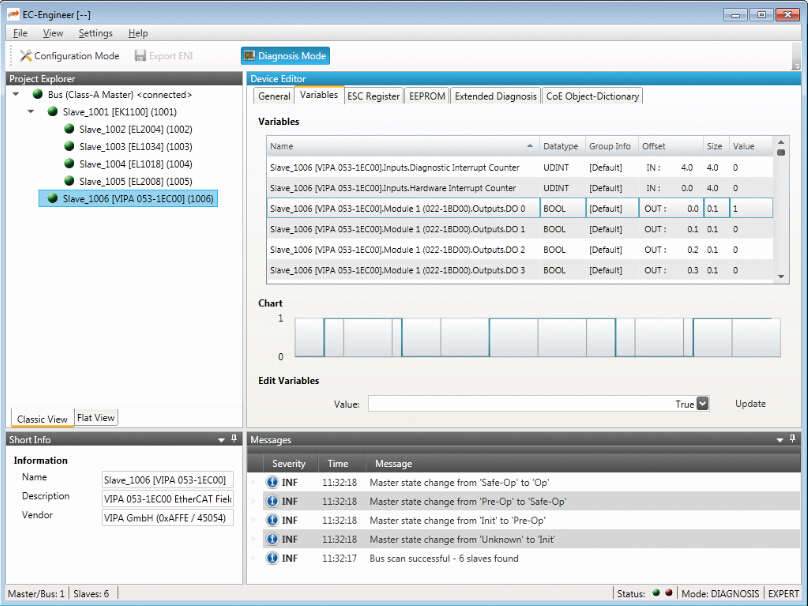
Task: Select the Outputs.DO 2 variable row
Action: coord(520,249)
